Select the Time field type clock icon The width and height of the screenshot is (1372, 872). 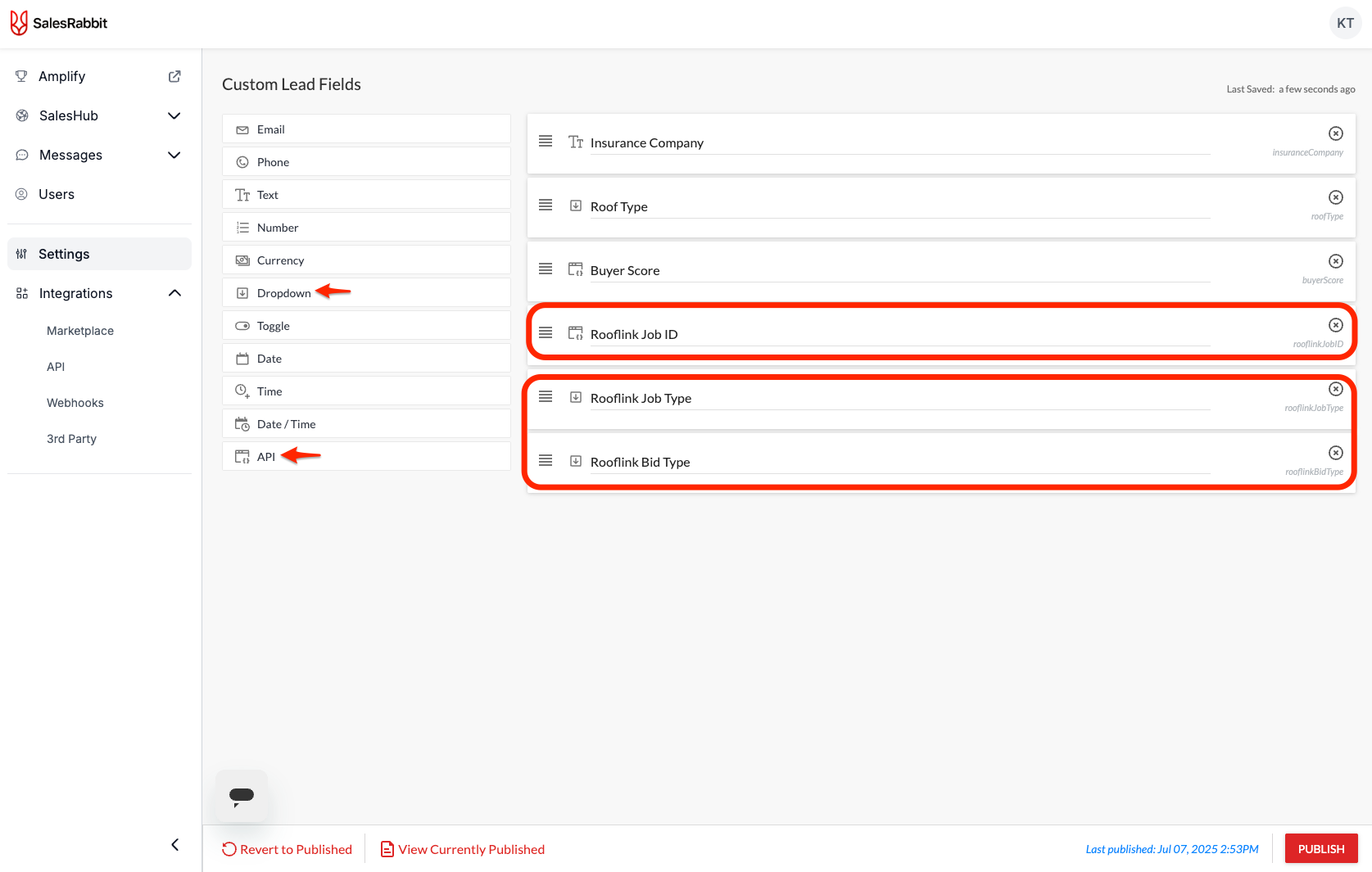point(242,391)
